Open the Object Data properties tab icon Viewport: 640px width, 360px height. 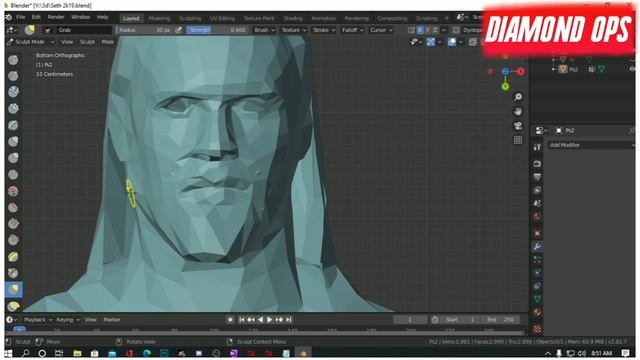537,299
